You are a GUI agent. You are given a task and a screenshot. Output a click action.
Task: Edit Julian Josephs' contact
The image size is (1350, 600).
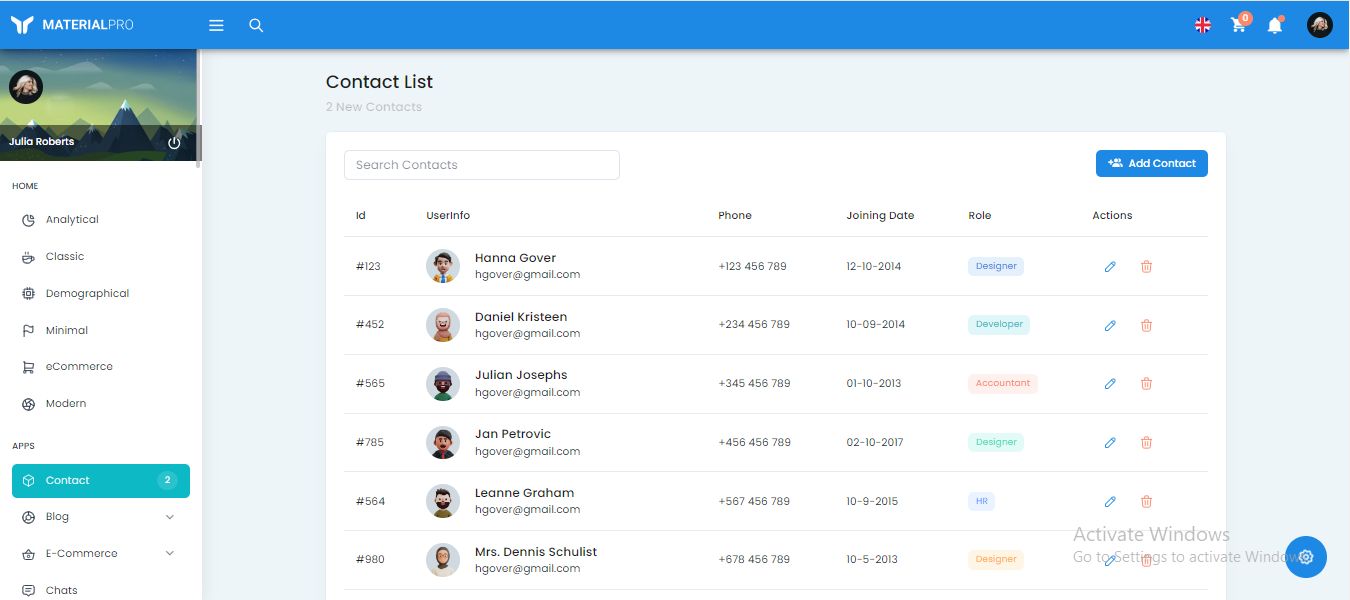[x=1110, y=384]
